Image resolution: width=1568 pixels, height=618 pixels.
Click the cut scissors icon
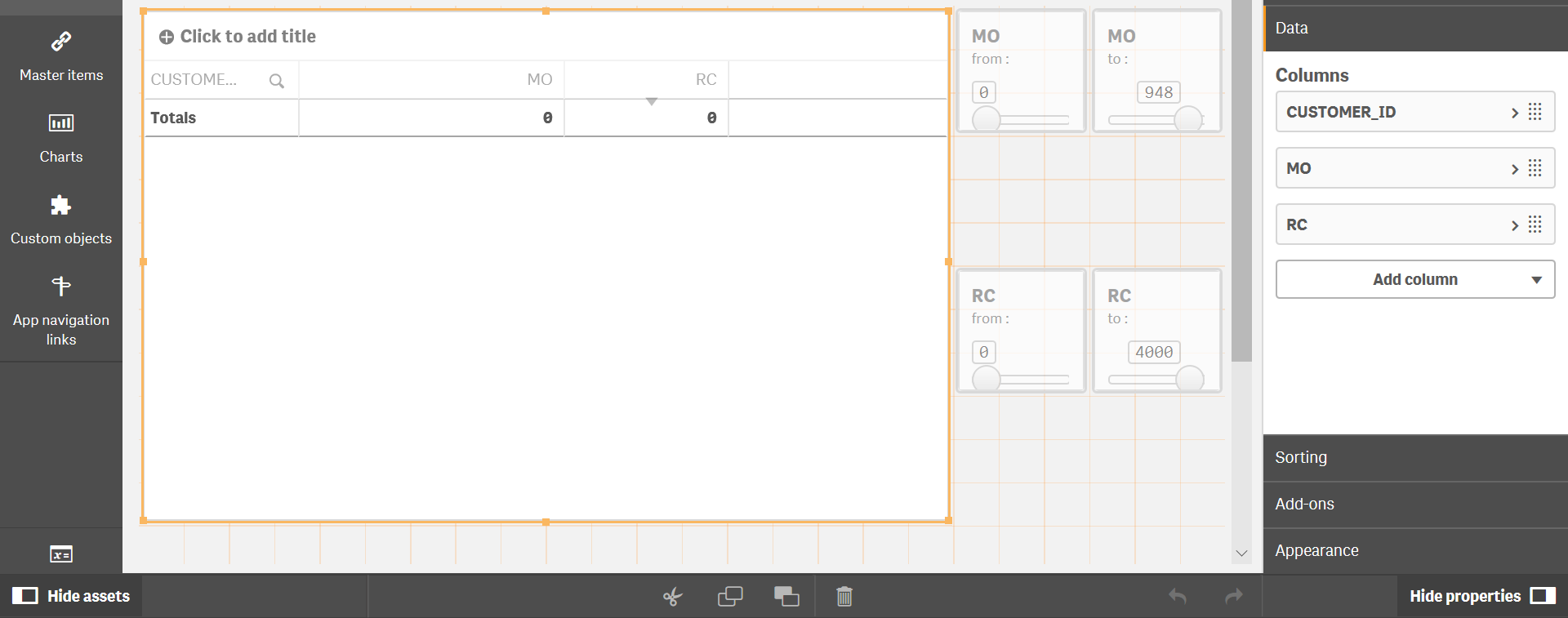coord(673,597)
